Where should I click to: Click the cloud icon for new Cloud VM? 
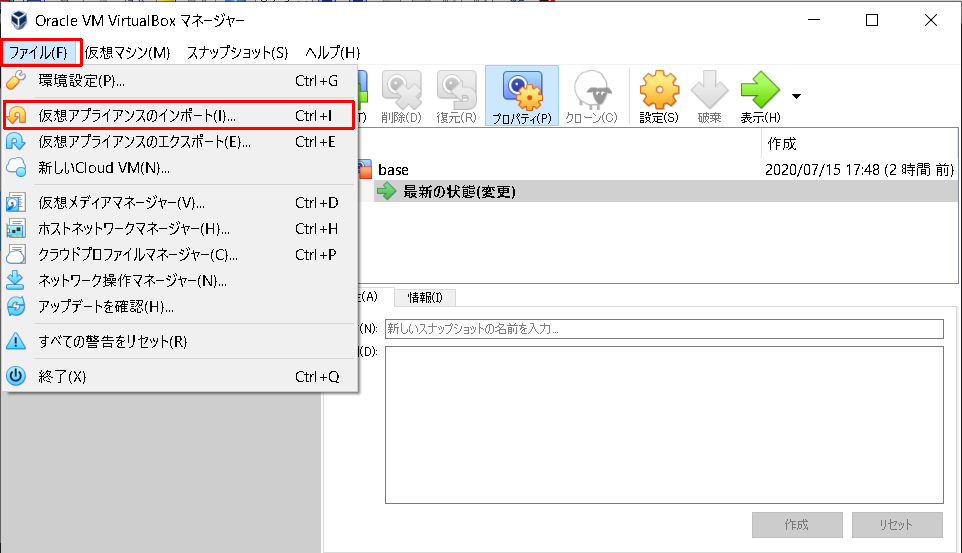click(x=16, y=168)
